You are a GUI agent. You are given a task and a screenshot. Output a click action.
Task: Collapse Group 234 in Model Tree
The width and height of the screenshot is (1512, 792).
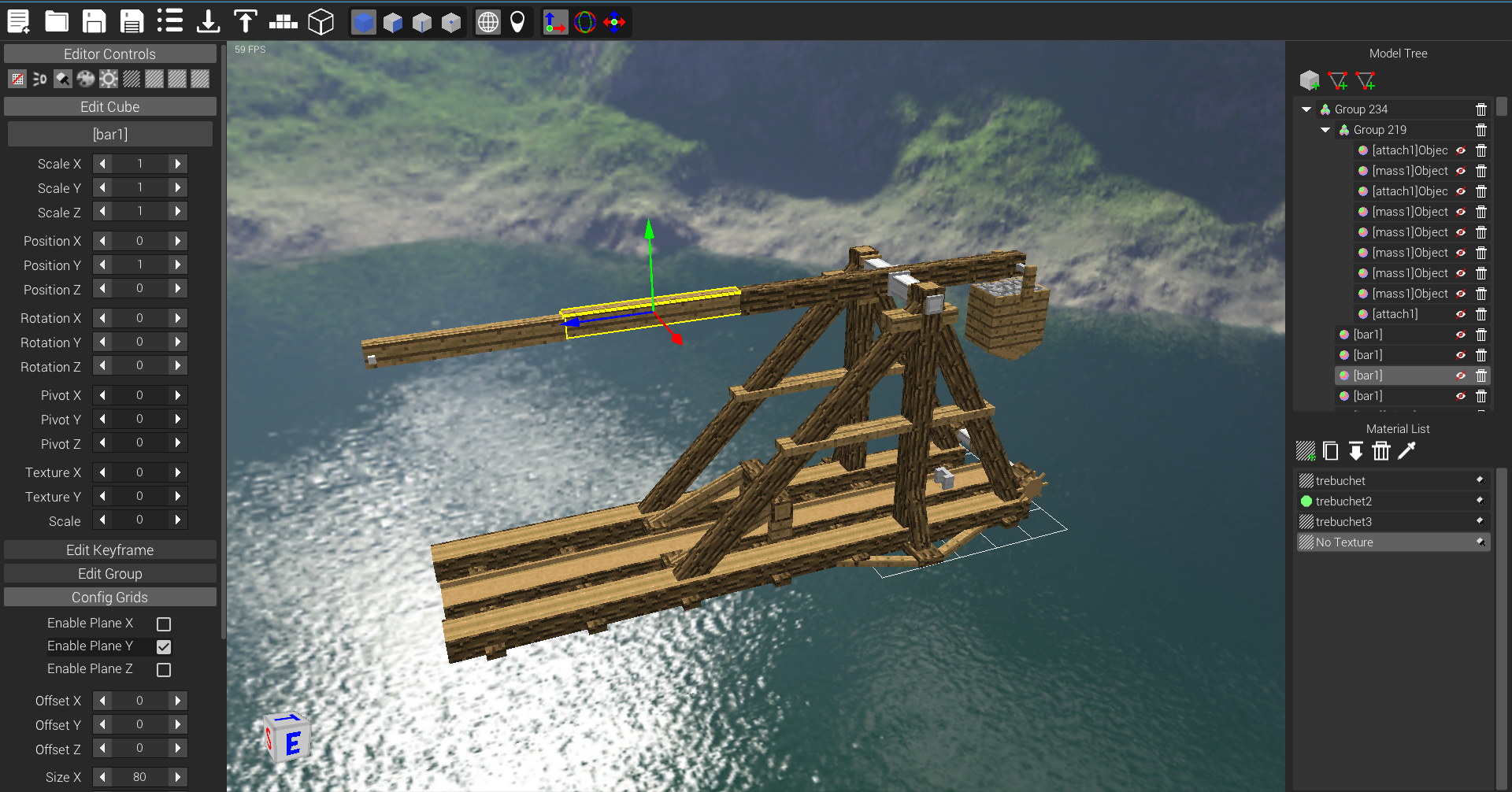pyautogui.click(x=1306, y=109)
